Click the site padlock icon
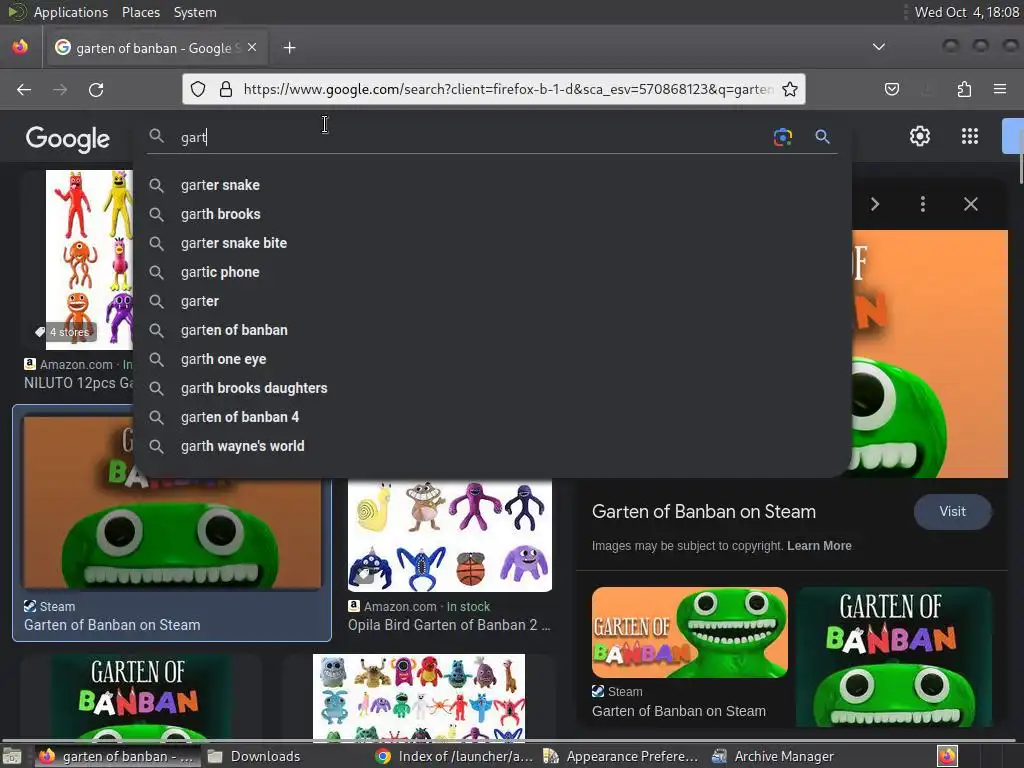The image size is (1024, 768). pyautogui.click(x=226, y=89)
